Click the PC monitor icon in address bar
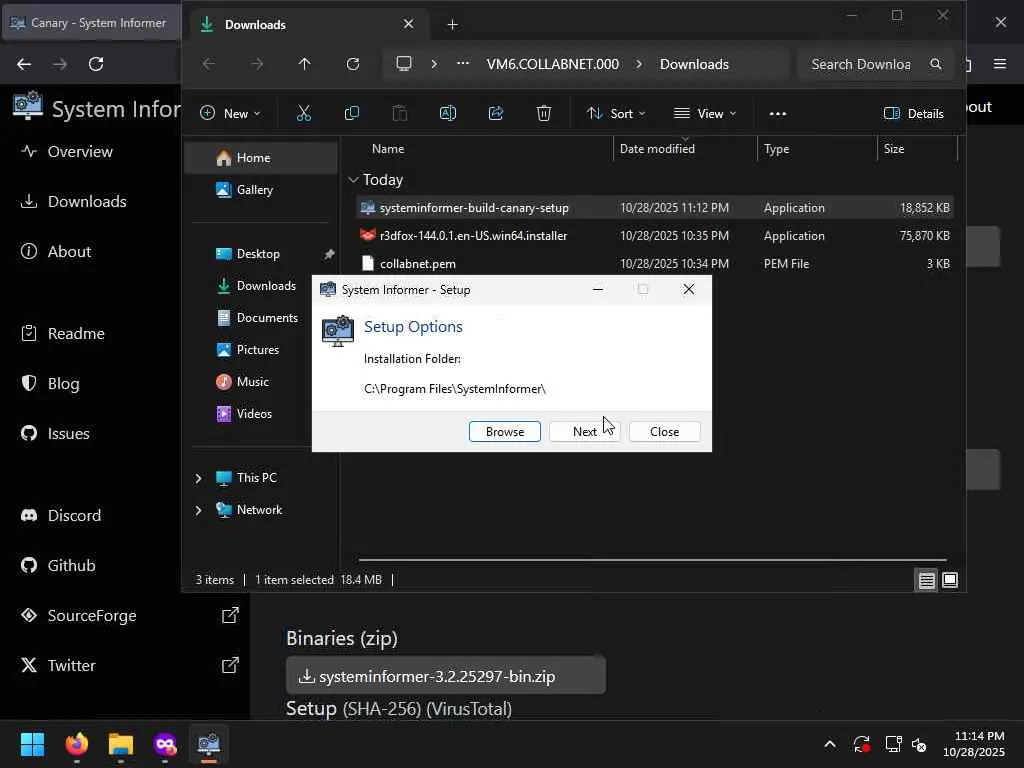The width and height of the screenshot is (1024, 768). pyautogui.click(x=404, y=63)
